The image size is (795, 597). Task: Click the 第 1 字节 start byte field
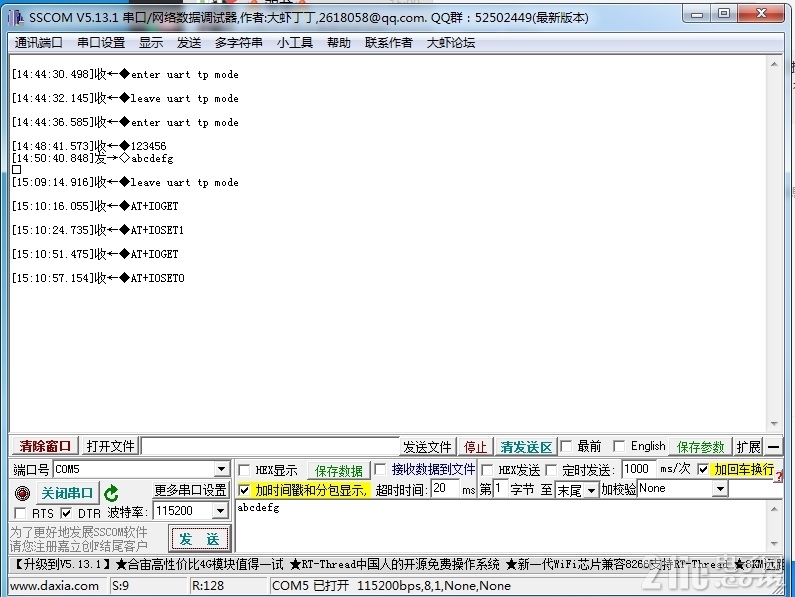pyautogui.click(x=500, y=489)
